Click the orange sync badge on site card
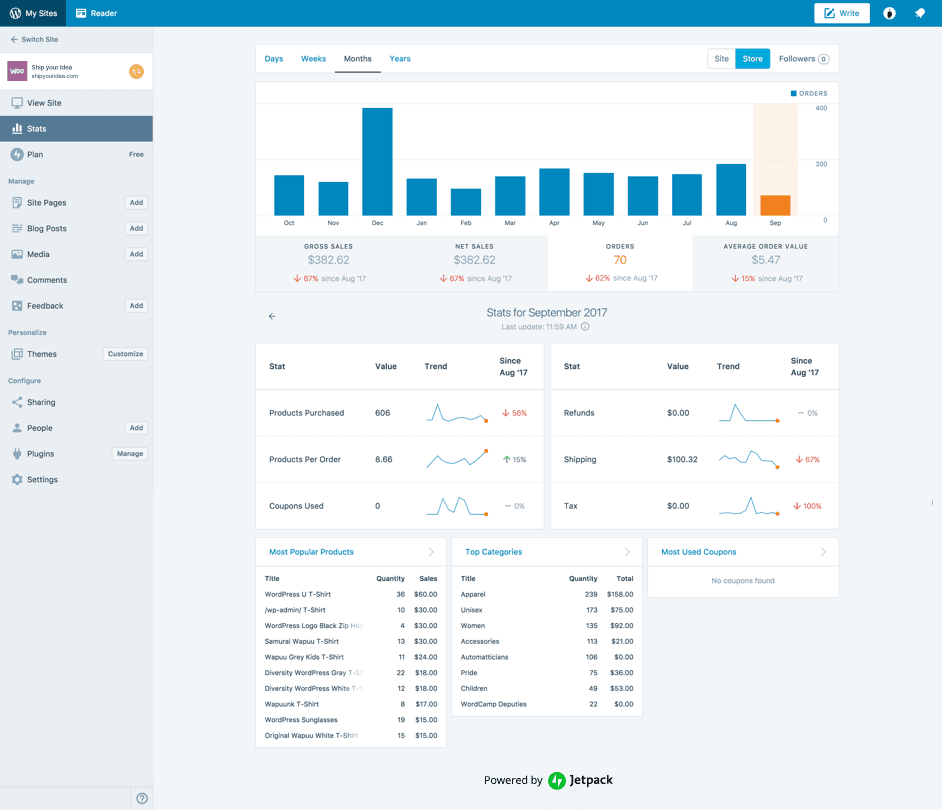Viewport: 942px width, 810px height. 136,72
